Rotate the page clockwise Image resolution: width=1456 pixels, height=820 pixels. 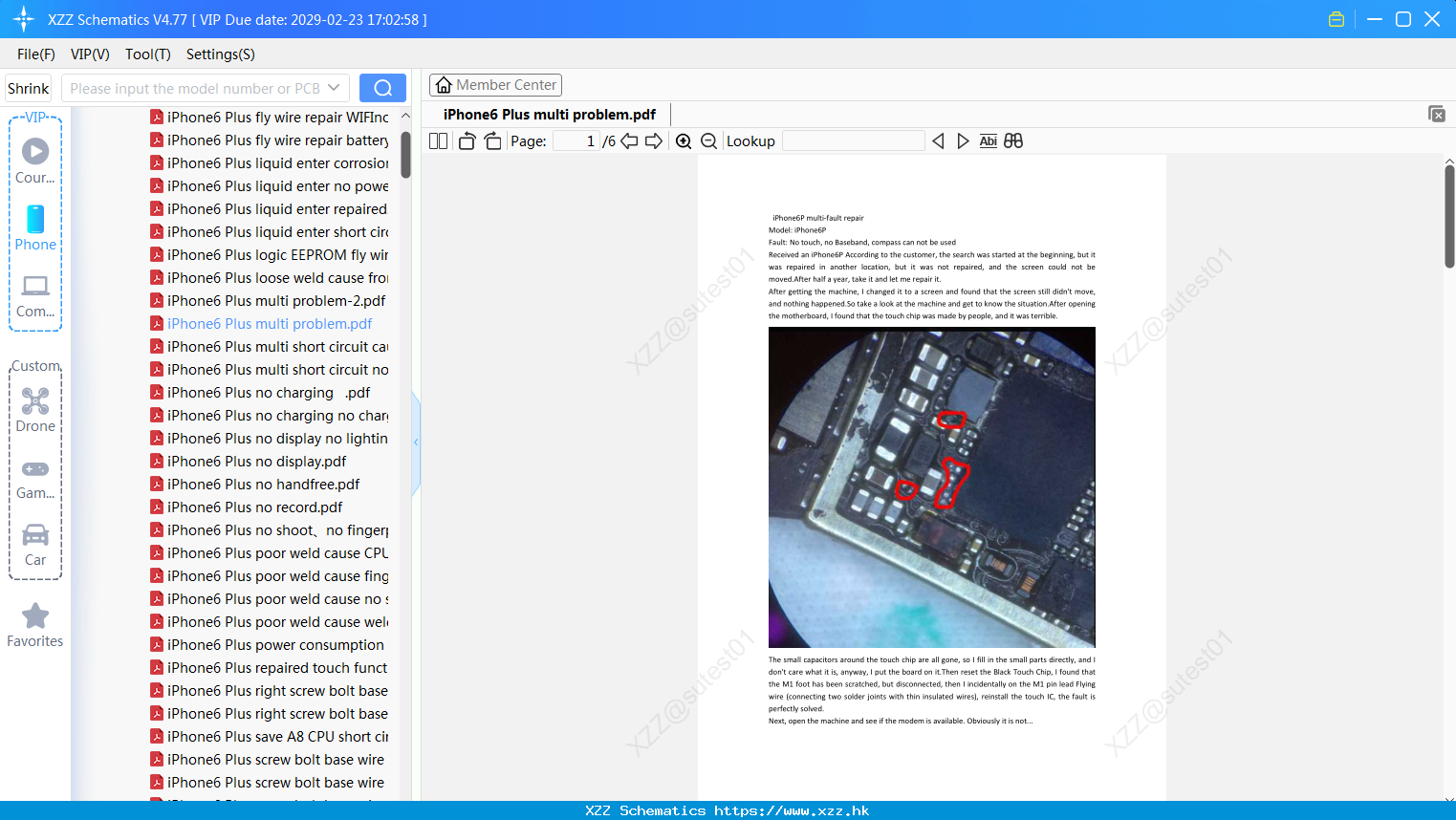click(492, 140)
